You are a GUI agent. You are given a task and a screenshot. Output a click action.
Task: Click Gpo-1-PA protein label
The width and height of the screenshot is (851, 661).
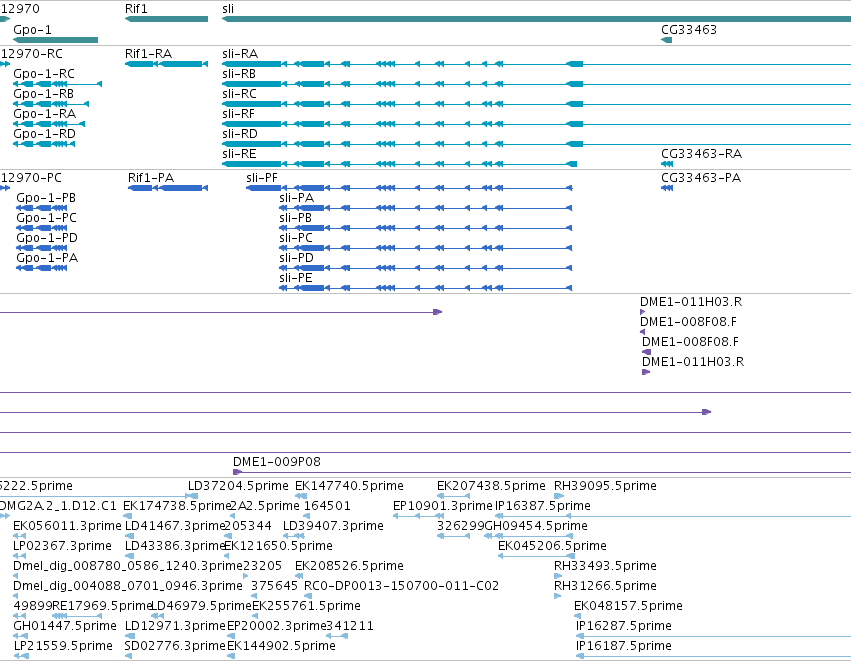(47, 258)
